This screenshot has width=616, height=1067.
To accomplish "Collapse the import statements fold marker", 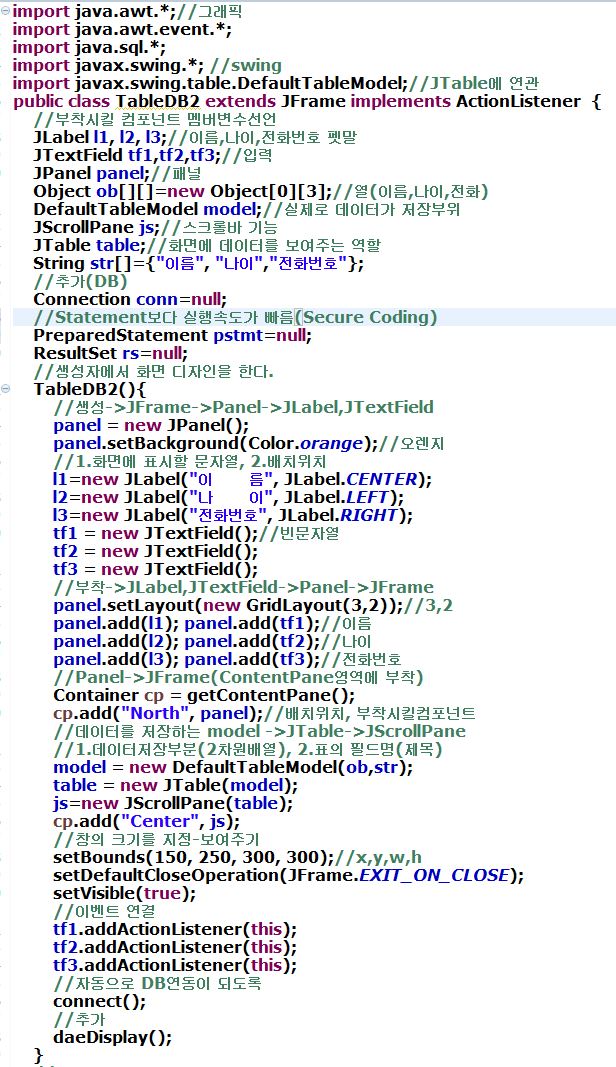I will click(x=5, y=12).
